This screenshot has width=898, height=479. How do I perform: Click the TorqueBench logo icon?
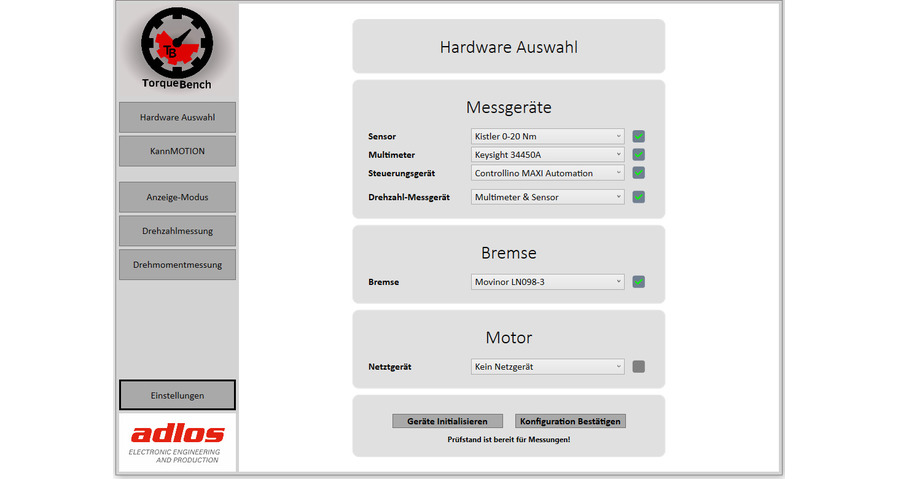pos(177,47)
